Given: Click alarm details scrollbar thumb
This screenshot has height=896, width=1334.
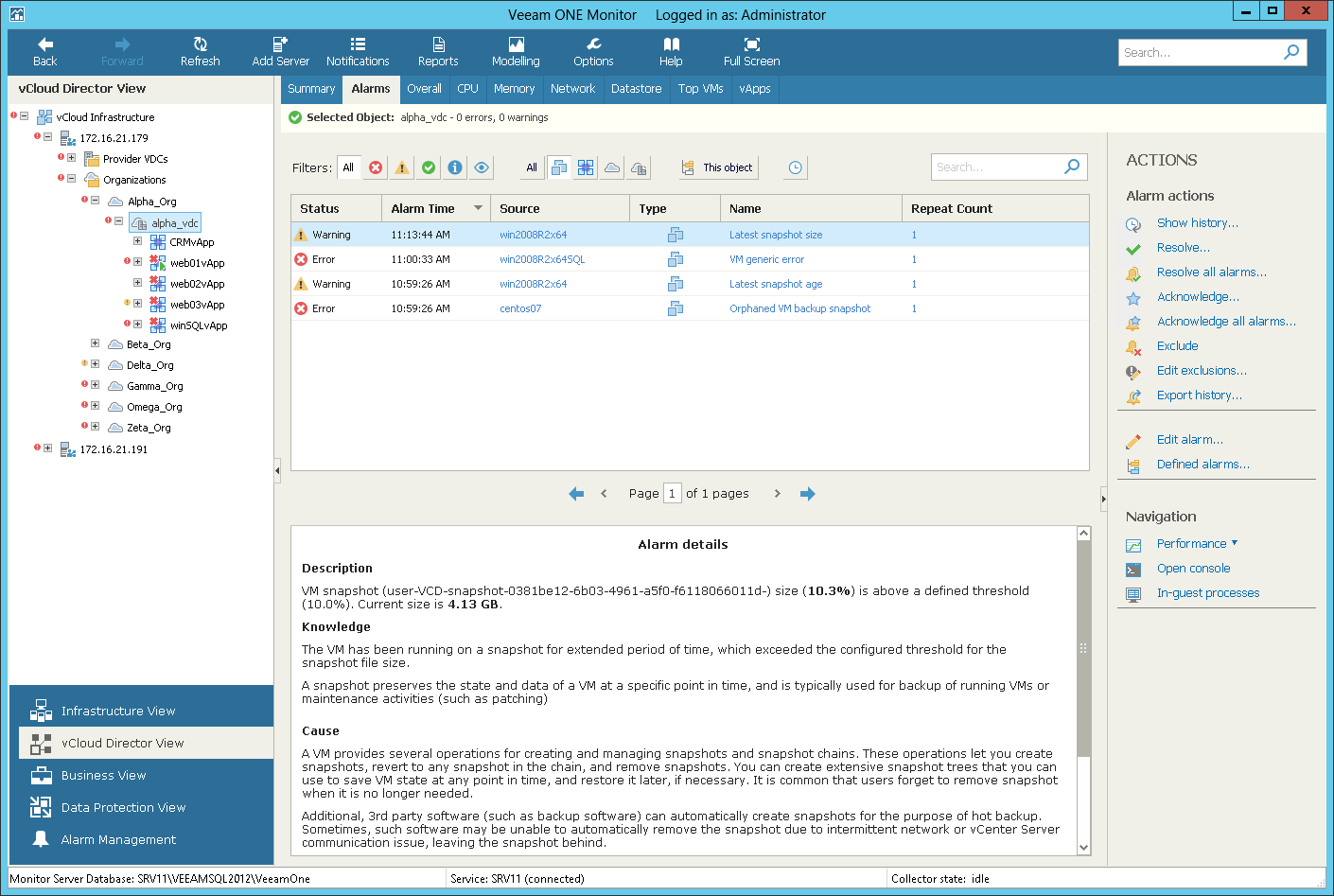Looking at the screenshot, I should tap(1083, 649).
